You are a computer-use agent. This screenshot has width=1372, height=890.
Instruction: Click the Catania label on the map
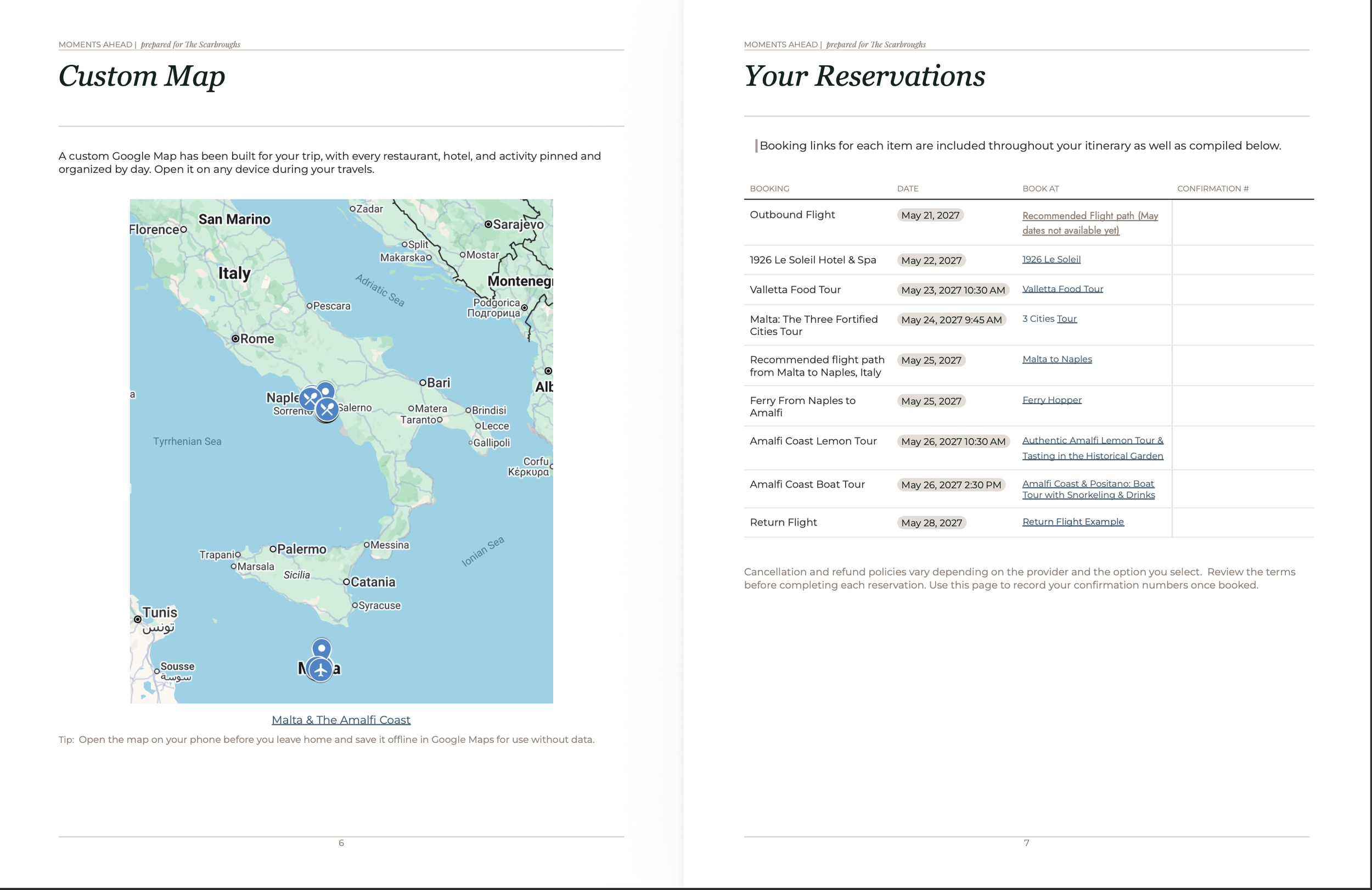tap(373, 582)
